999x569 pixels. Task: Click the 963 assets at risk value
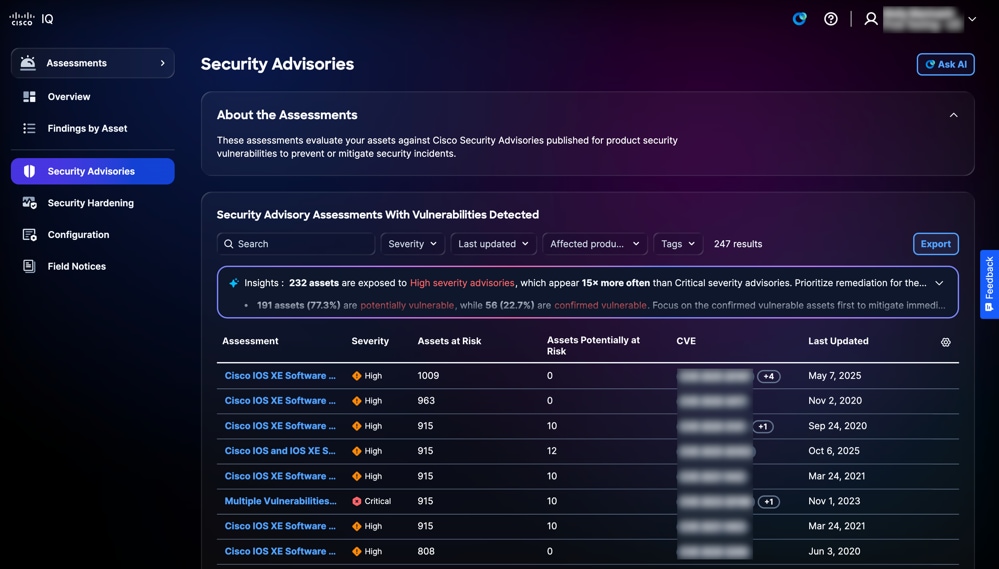click(426, 401)
